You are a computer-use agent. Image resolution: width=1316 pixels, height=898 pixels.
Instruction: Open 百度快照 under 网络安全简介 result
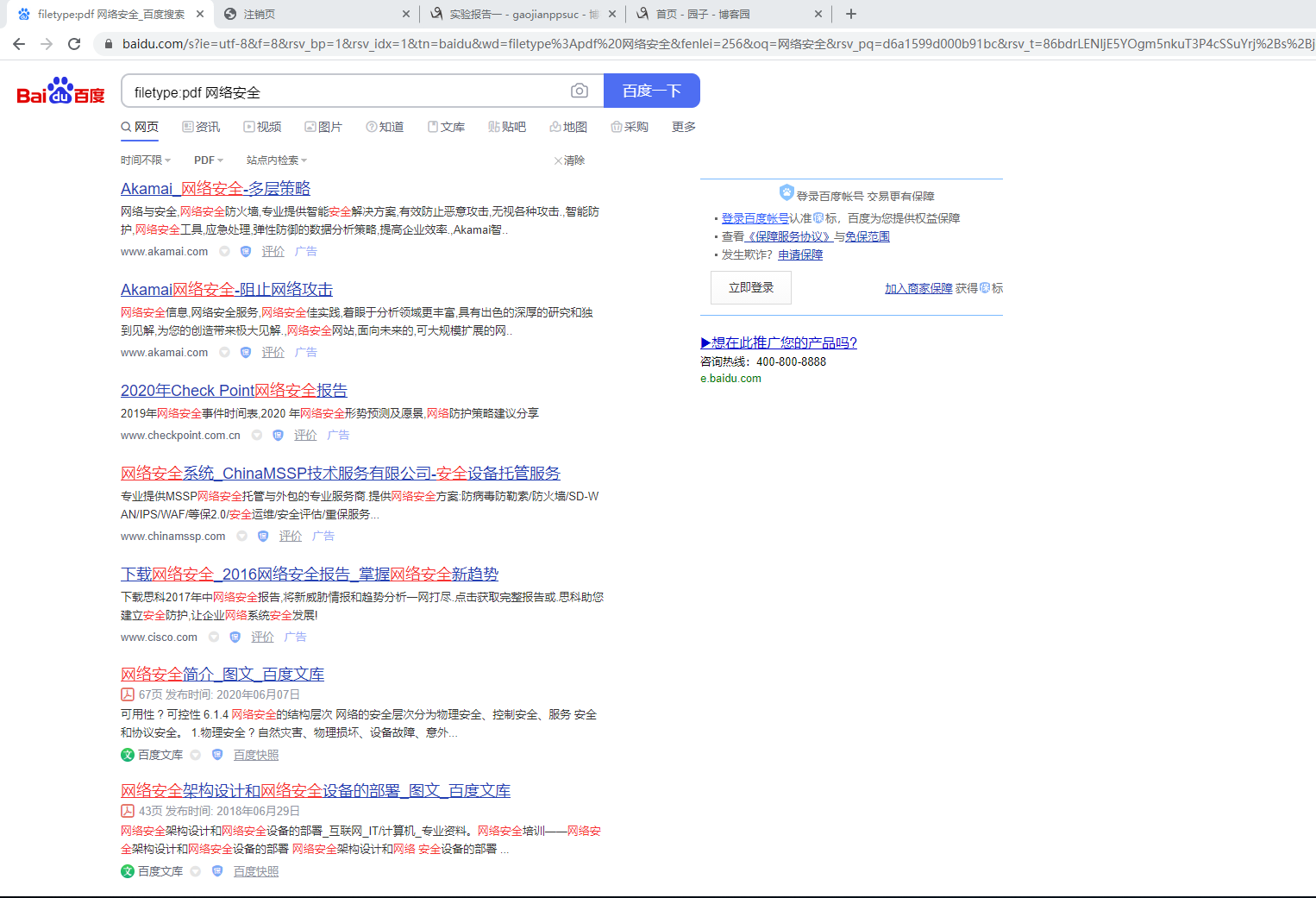[256, 755]
